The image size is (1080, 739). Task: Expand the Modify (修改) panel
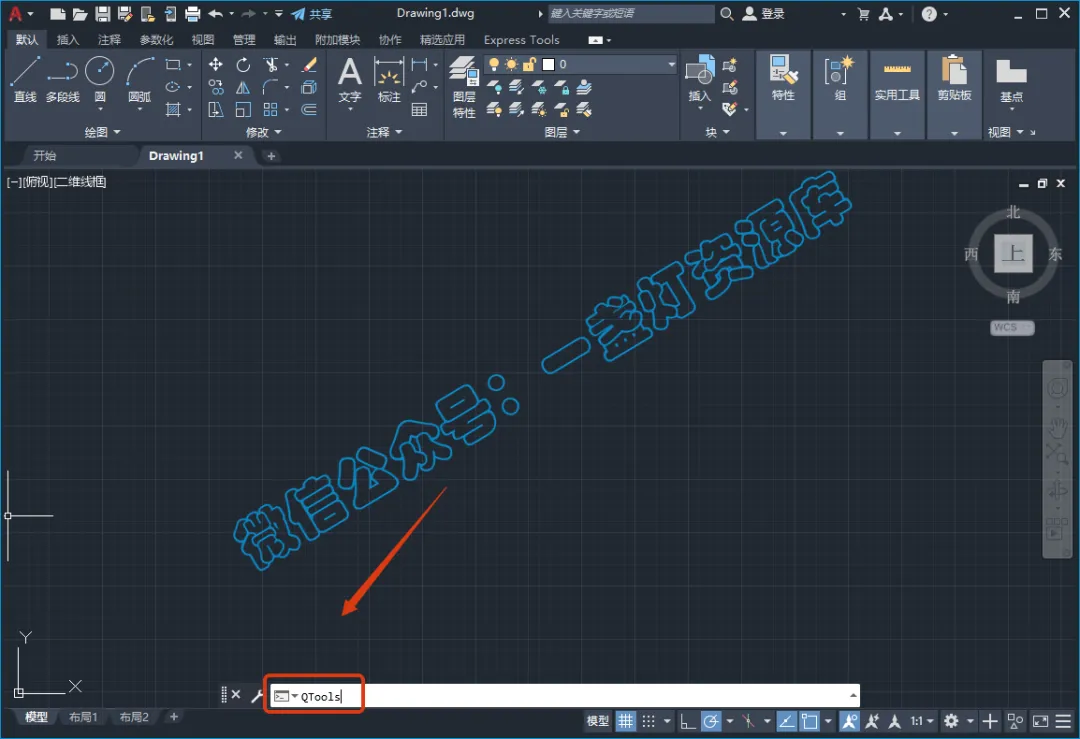[x=263, y=132]
